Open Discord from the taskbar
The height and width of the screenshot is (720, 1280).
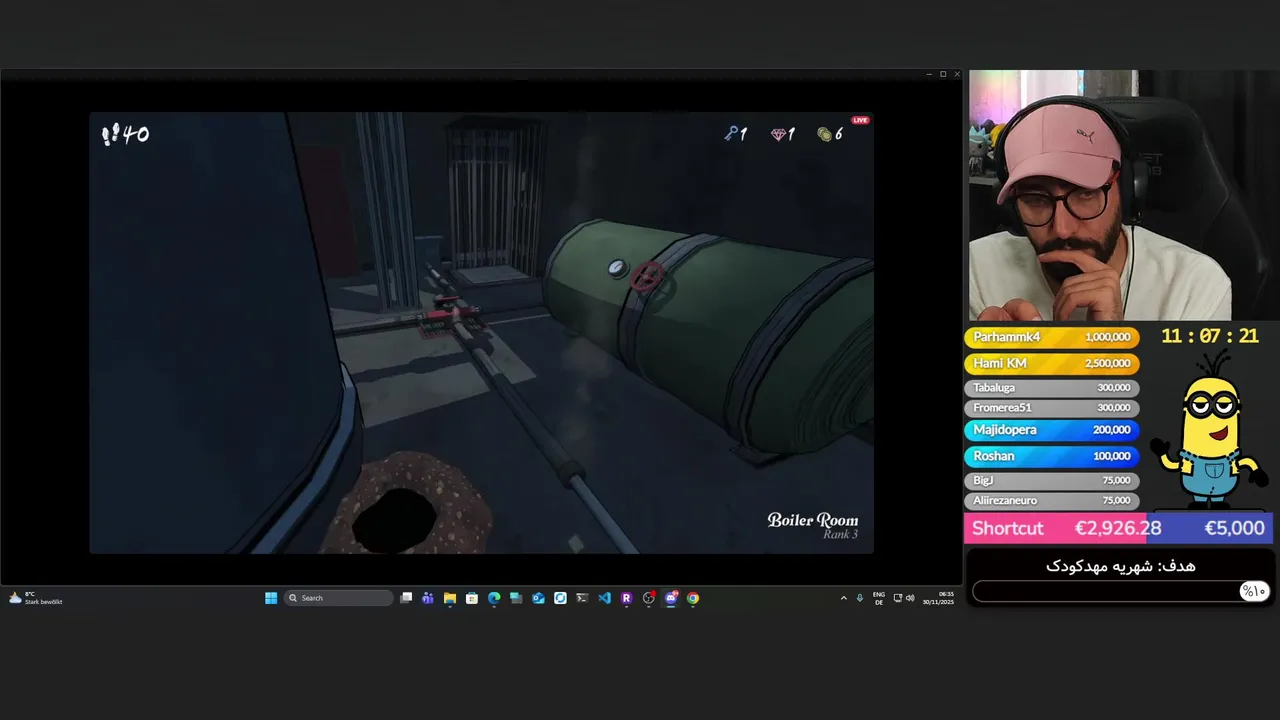point(671,598)
